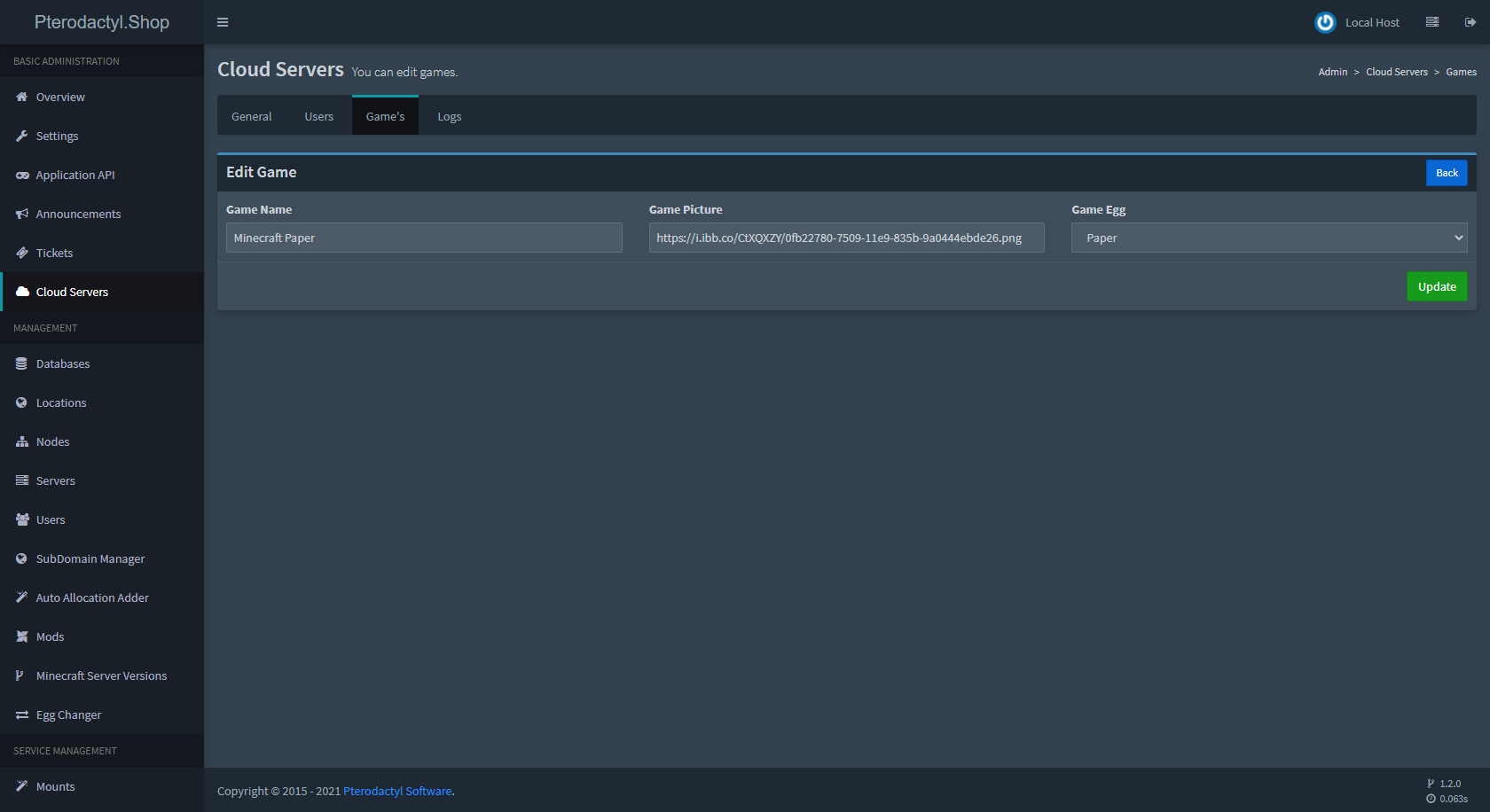Switch to the Users tab
Screen dimensions: 1490x812
pyautogui.click(x=319, y=116)
